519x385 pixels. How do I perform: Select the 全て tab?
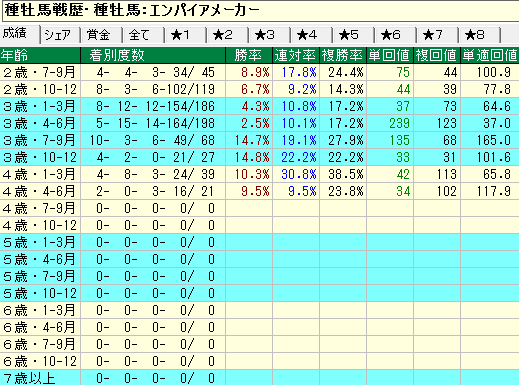144,35
